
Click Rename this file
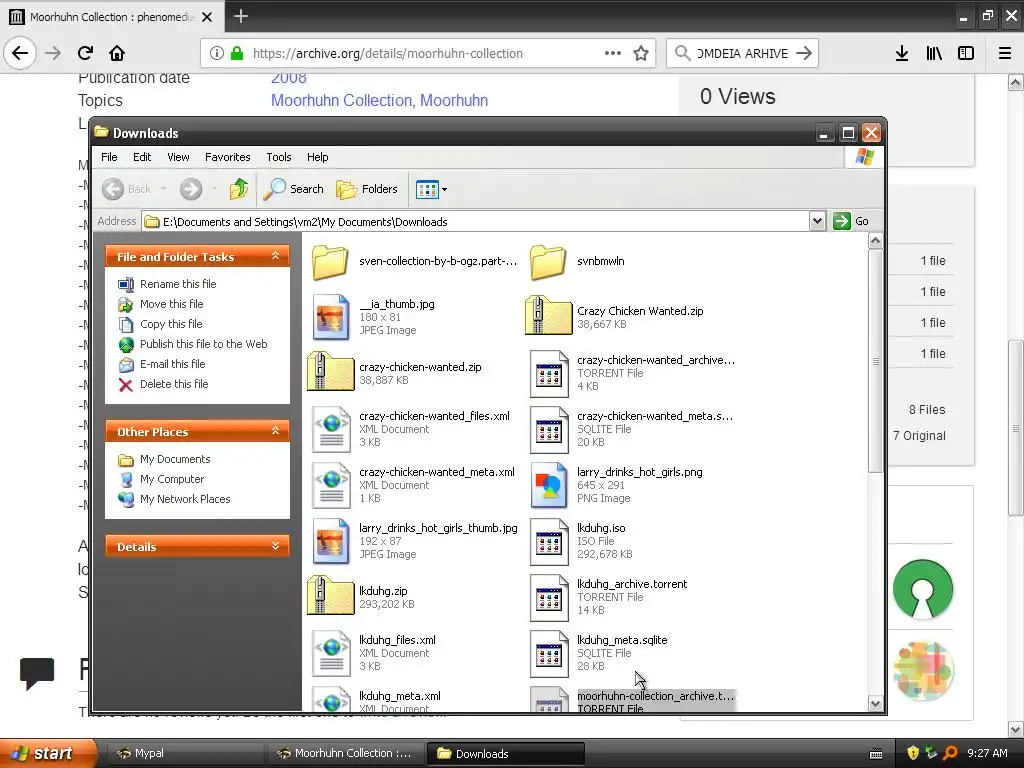point(178,284)
